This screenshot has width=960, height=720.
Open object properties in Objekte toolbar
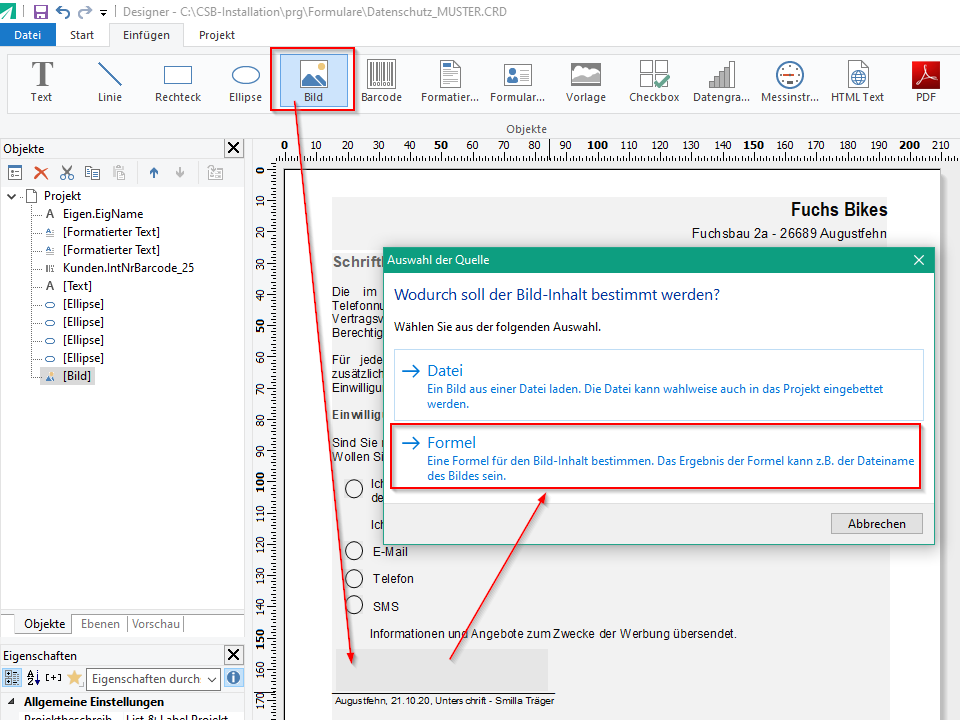point(15,173)
